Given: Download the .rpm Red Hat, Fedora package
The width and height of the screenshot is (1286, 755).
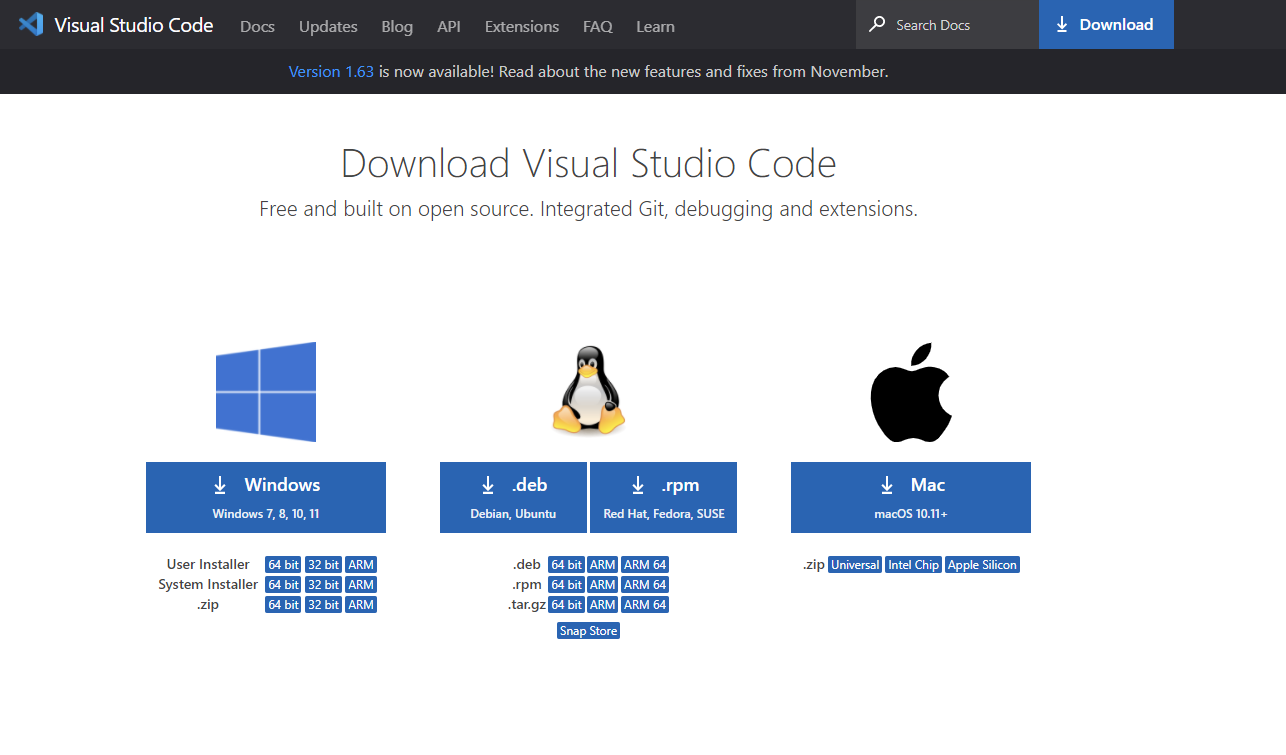Looking at the screenshot, I should pos(664,497).
